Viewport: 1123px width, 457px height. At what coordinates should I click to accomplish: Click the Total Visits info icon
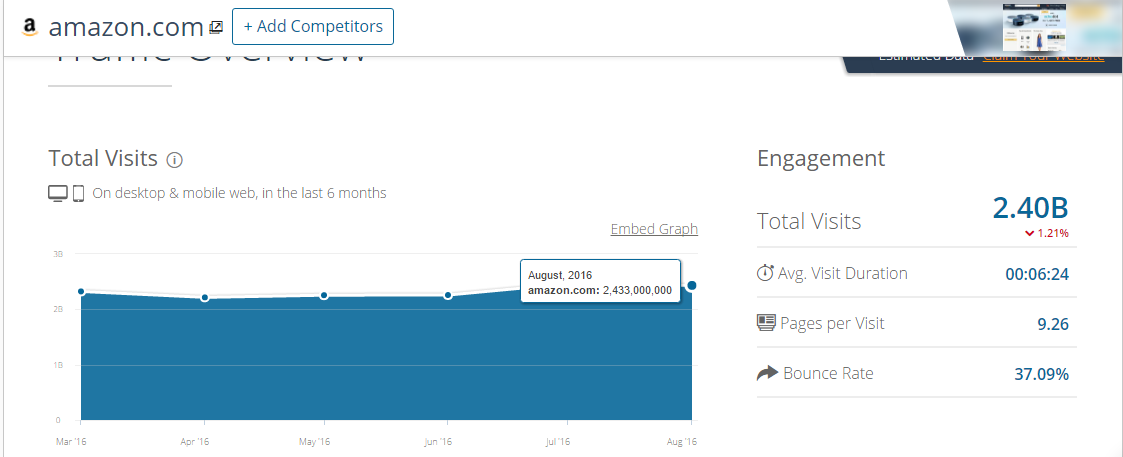174,160
